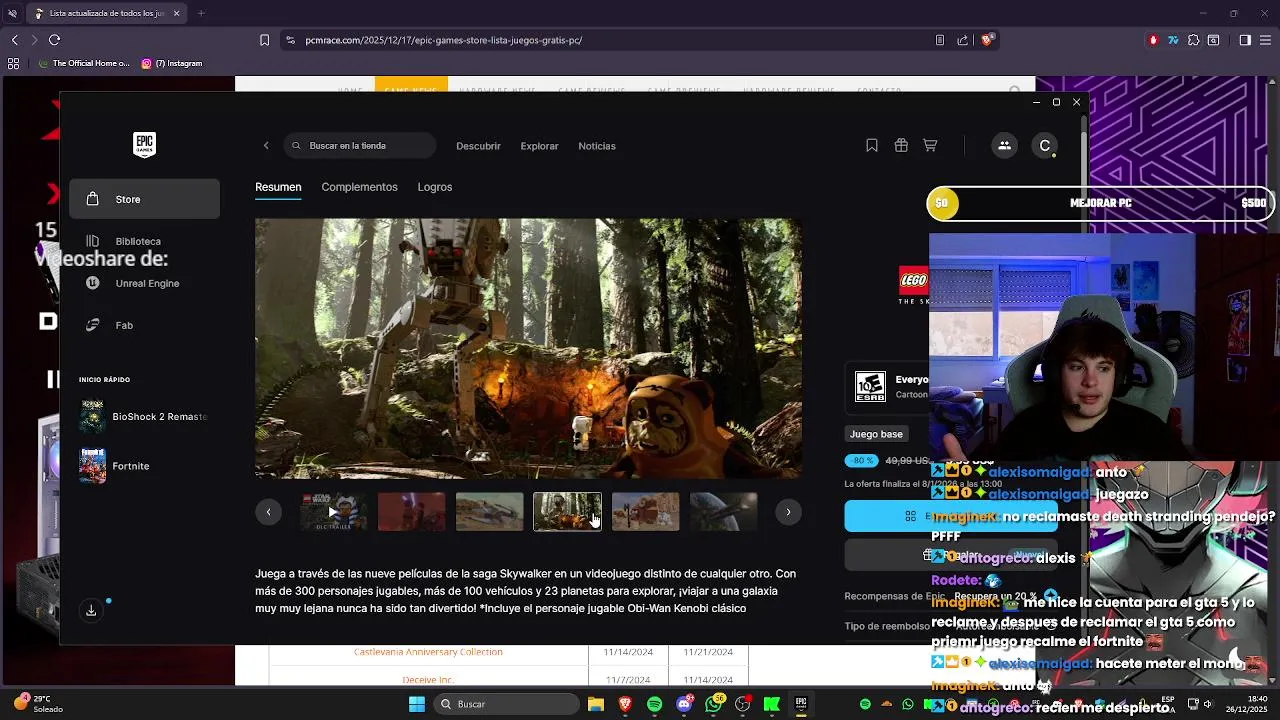Show next media thumbnails with right arrow
Screen dimensions: 1280x720
pyautogui.click(x=788, y=512)
